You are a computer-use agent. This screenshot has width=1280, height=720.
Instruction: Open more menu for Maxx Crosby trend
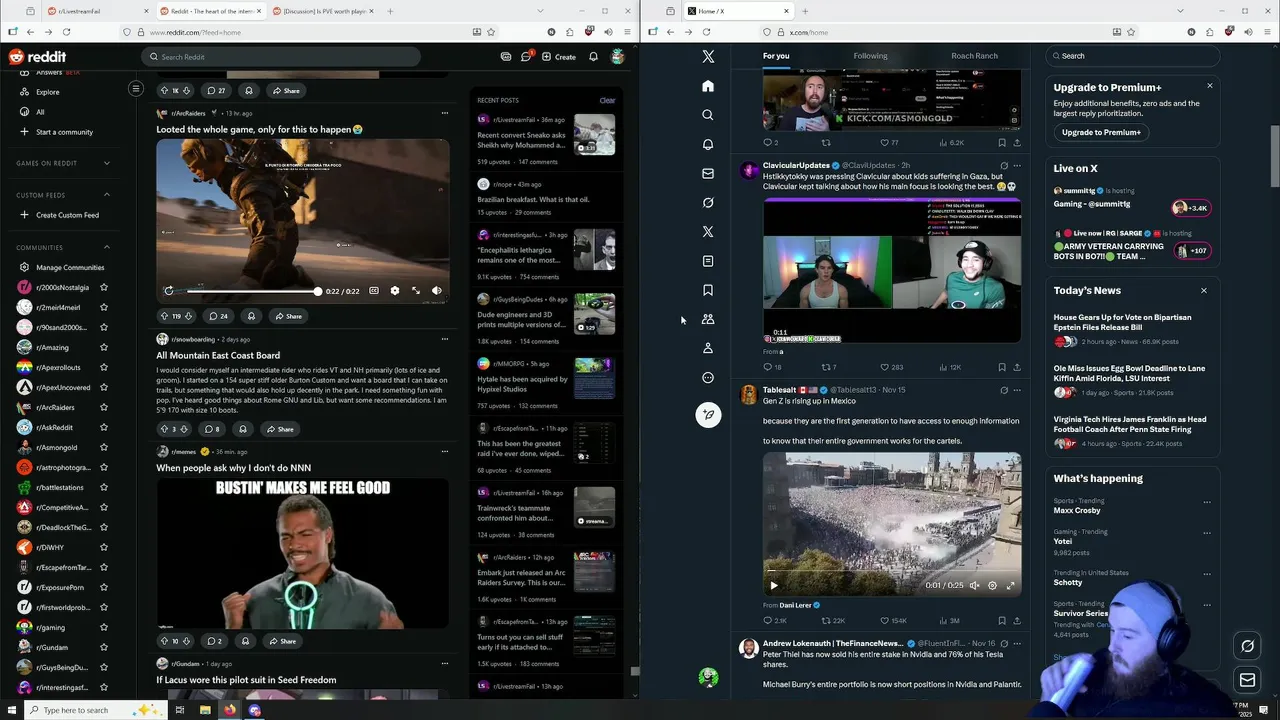coord(1207,502)
